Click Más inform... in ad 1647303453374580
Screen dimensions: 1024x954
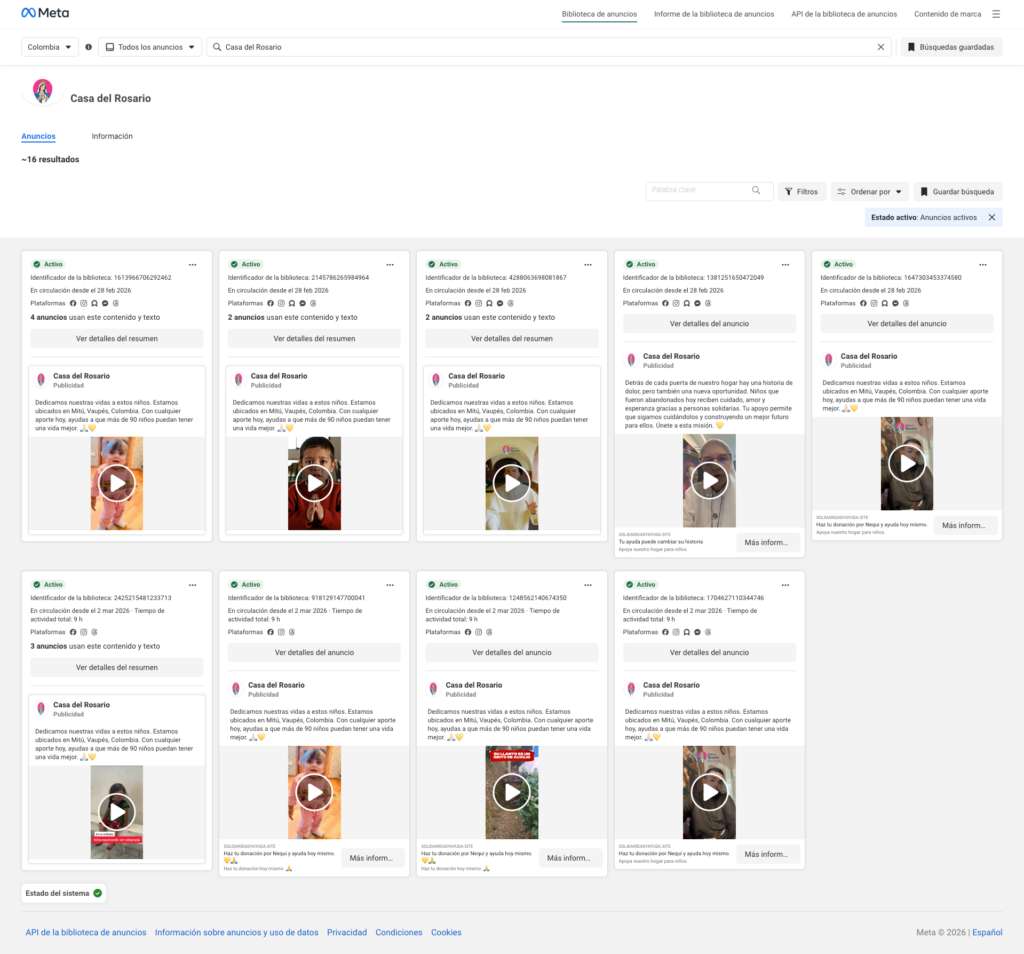click(x=965, y=525)
